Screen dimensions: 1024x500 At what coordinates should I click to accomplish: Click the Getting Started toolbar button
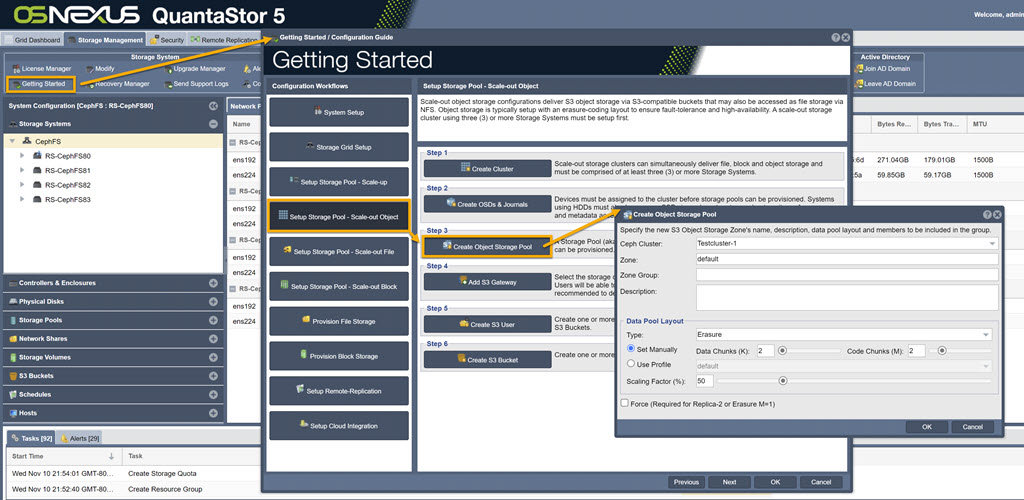(x=42, y=84)
